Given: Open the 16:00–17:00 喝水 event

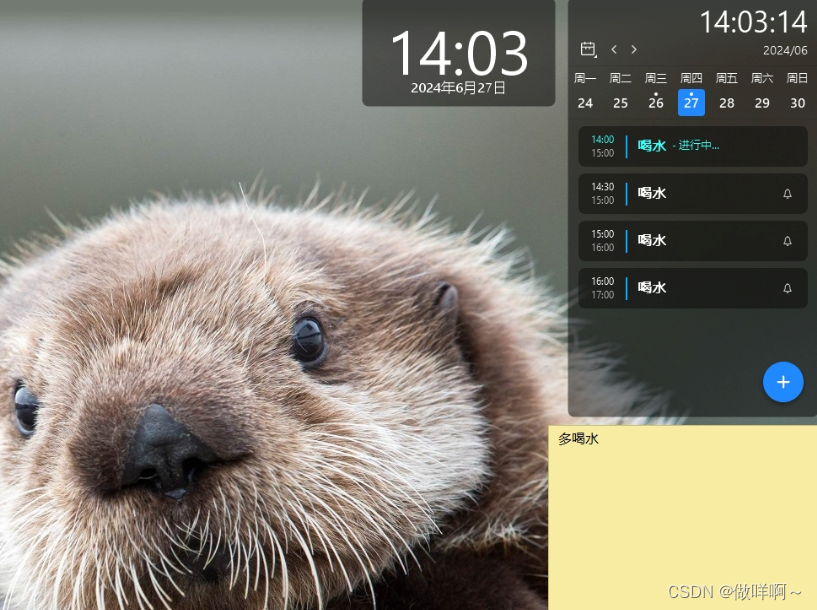Looking at the screenshot, I should 693,288.
